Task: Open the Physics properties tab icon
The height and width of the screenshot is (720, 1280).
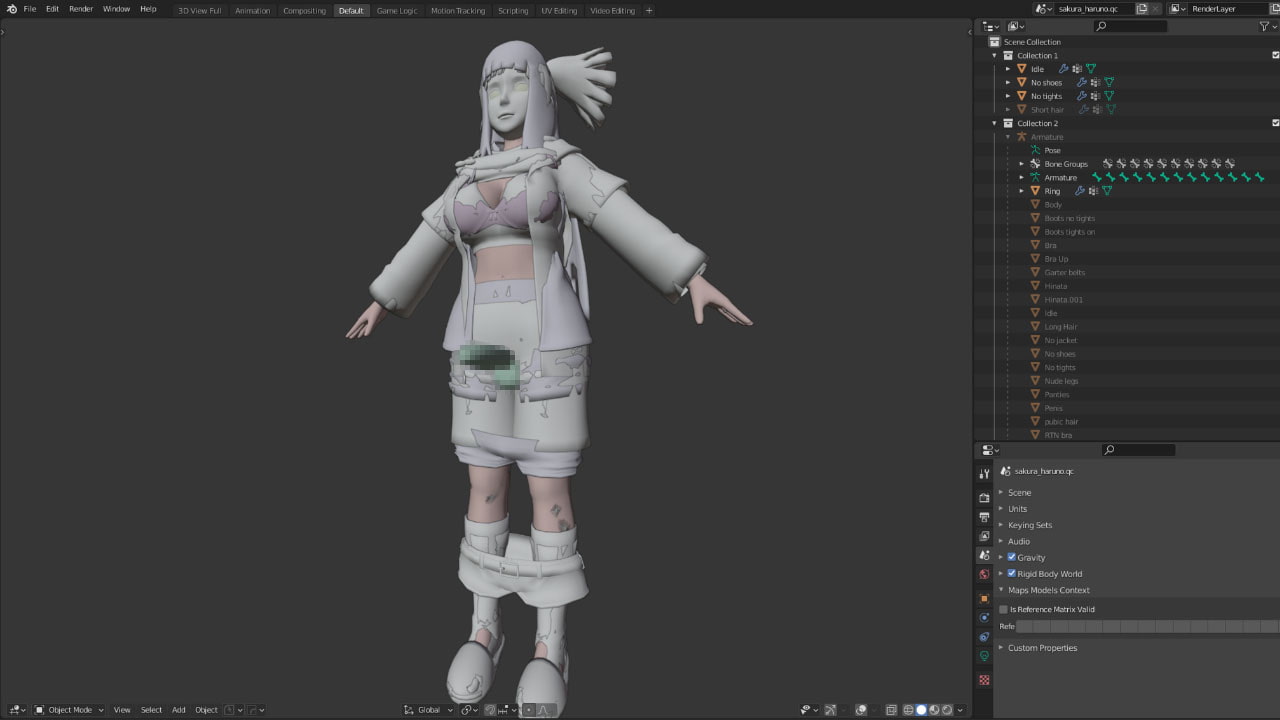Action: pos(984,617)
